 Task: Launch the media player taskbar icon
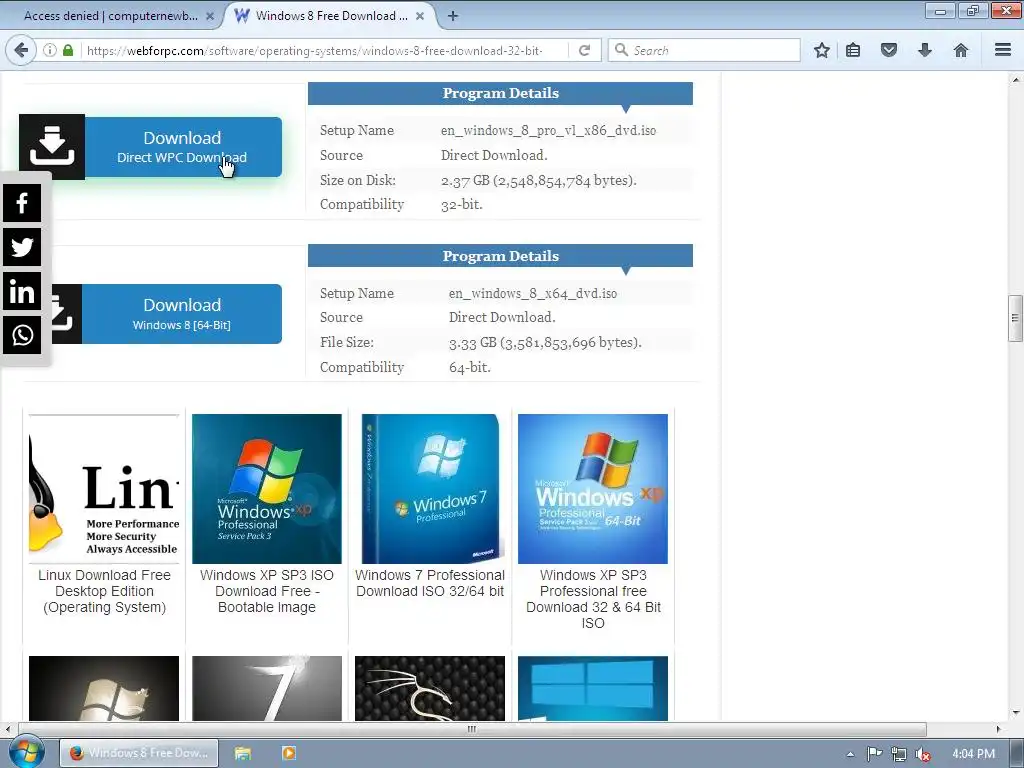pyautogui.click(x=289, y=753)
